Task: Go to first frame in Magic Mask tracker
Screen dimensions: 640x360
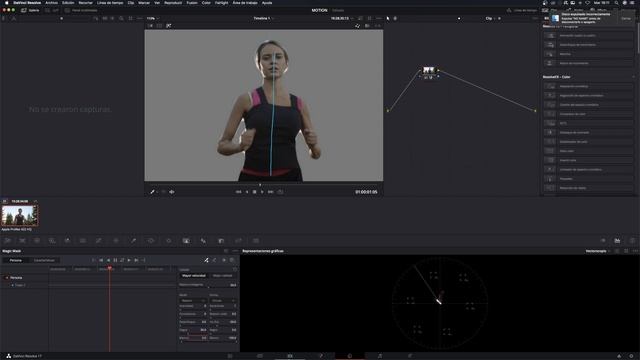Action: [x=94, y=260]
